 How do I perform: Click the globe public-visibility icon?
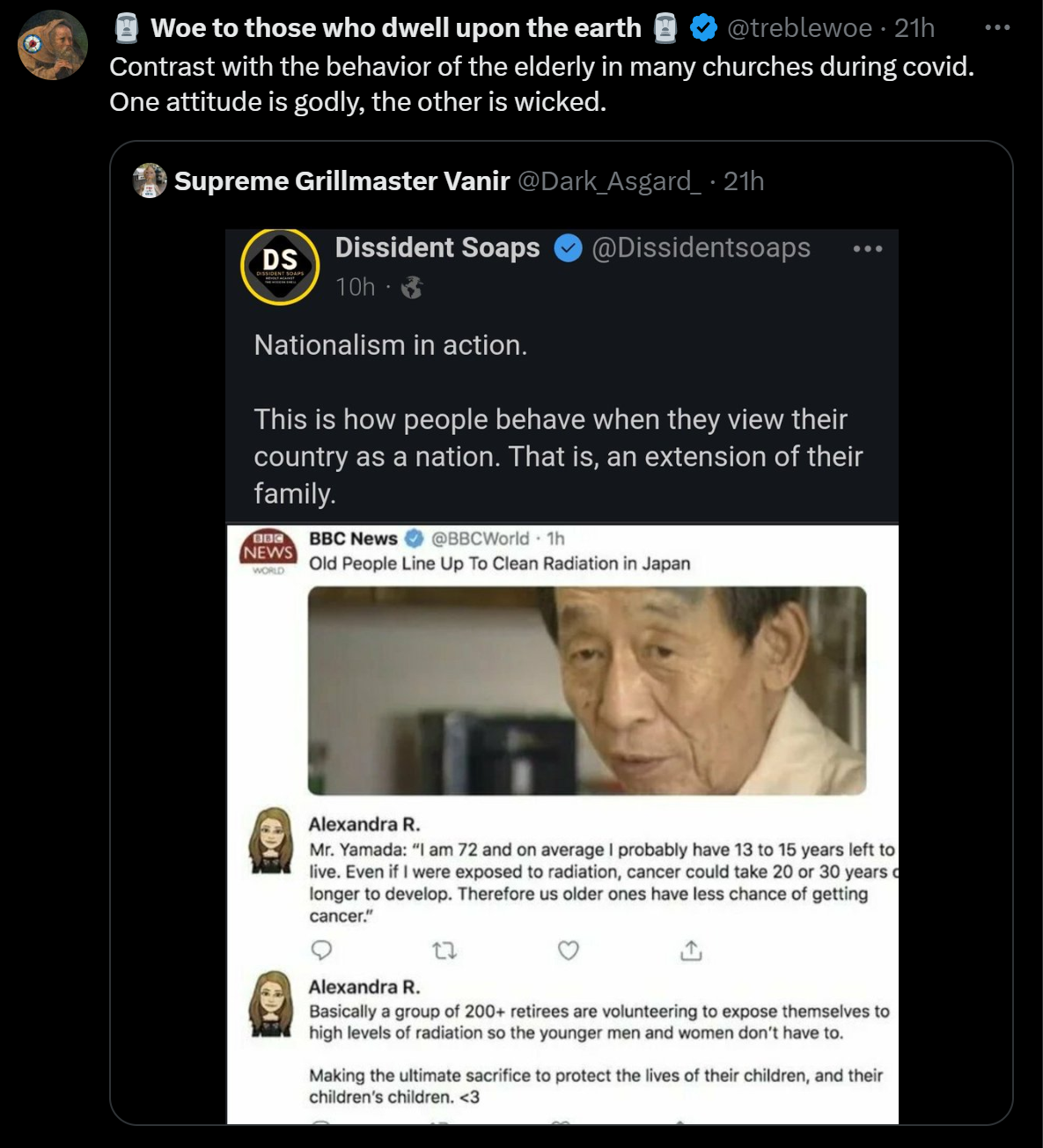pyautogui.click(x=412, y=288)
